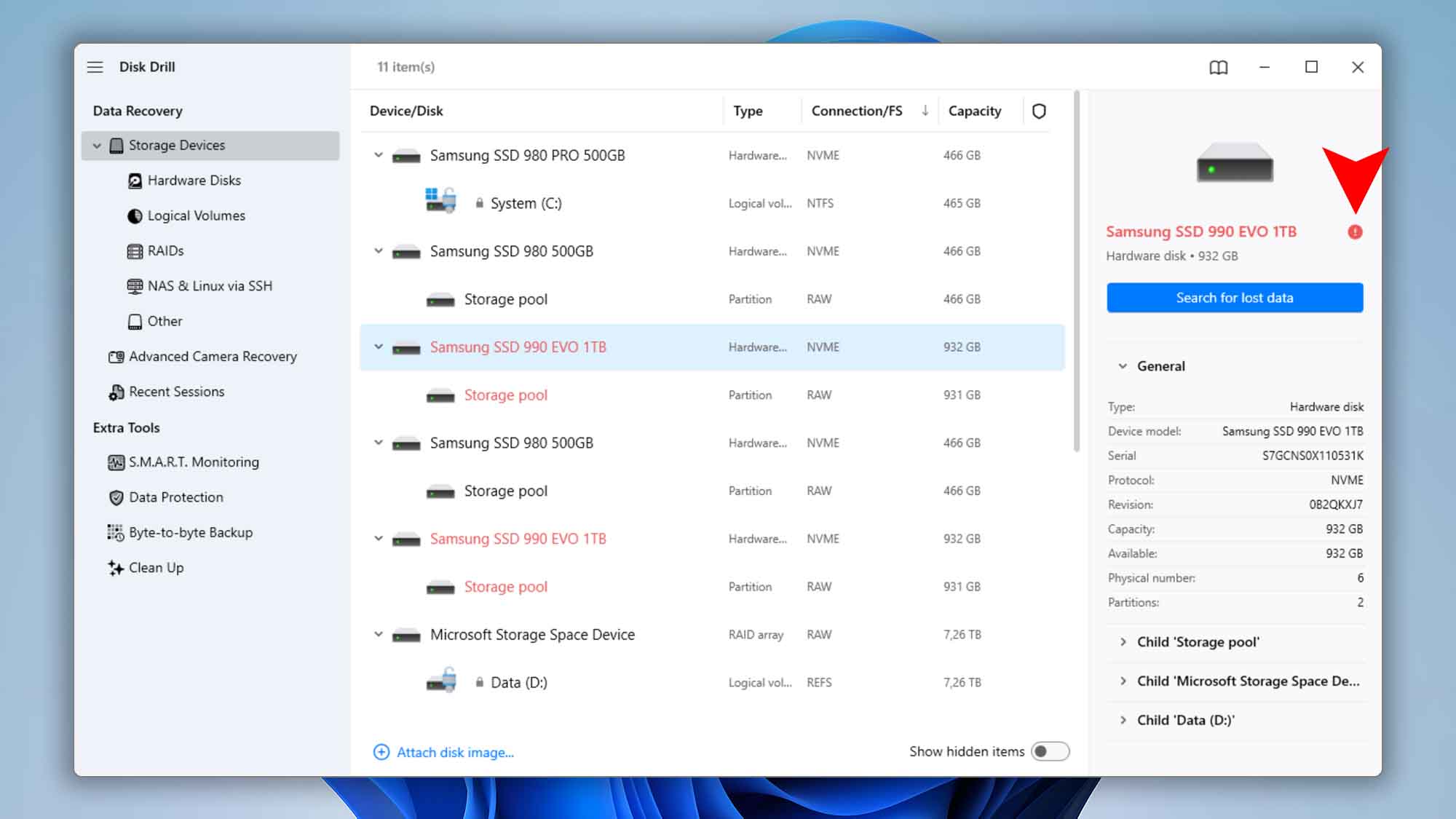The width and height of the screenshot is (1456, 819).
Task: Sort by Connection/FS column arrow
Action: click(925, 111)
